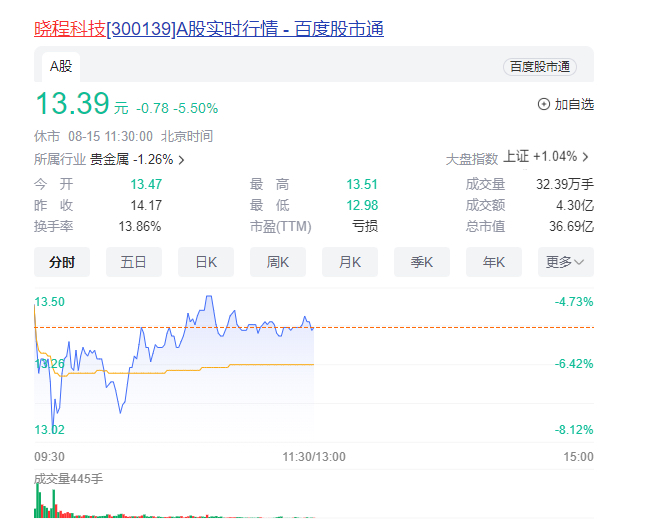
Task: Switch to the 日K chart tab
Action: point(206,262)
